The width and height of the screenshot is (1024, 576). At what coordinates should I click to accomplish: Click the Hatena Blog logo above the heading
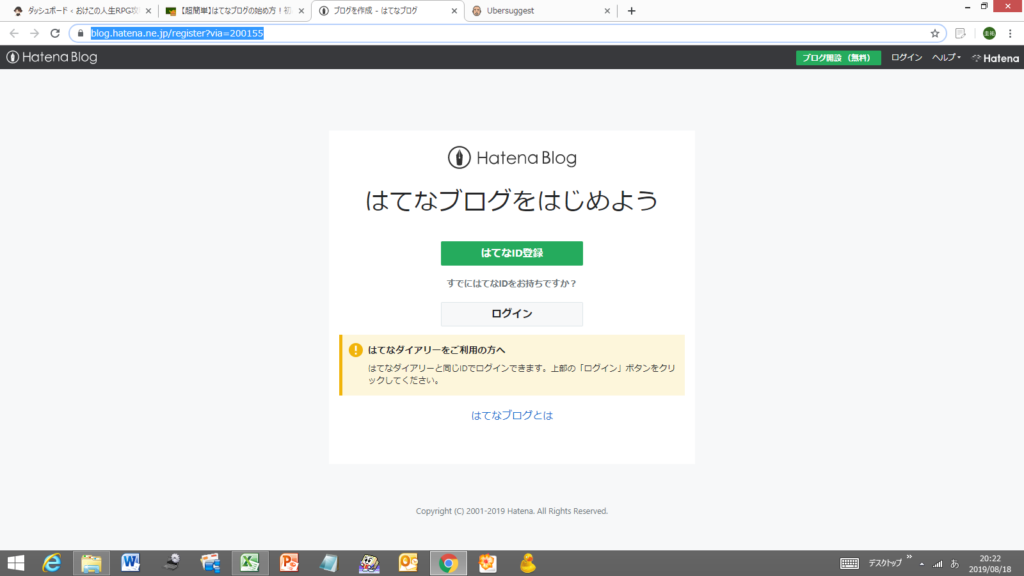click(512, 158)
